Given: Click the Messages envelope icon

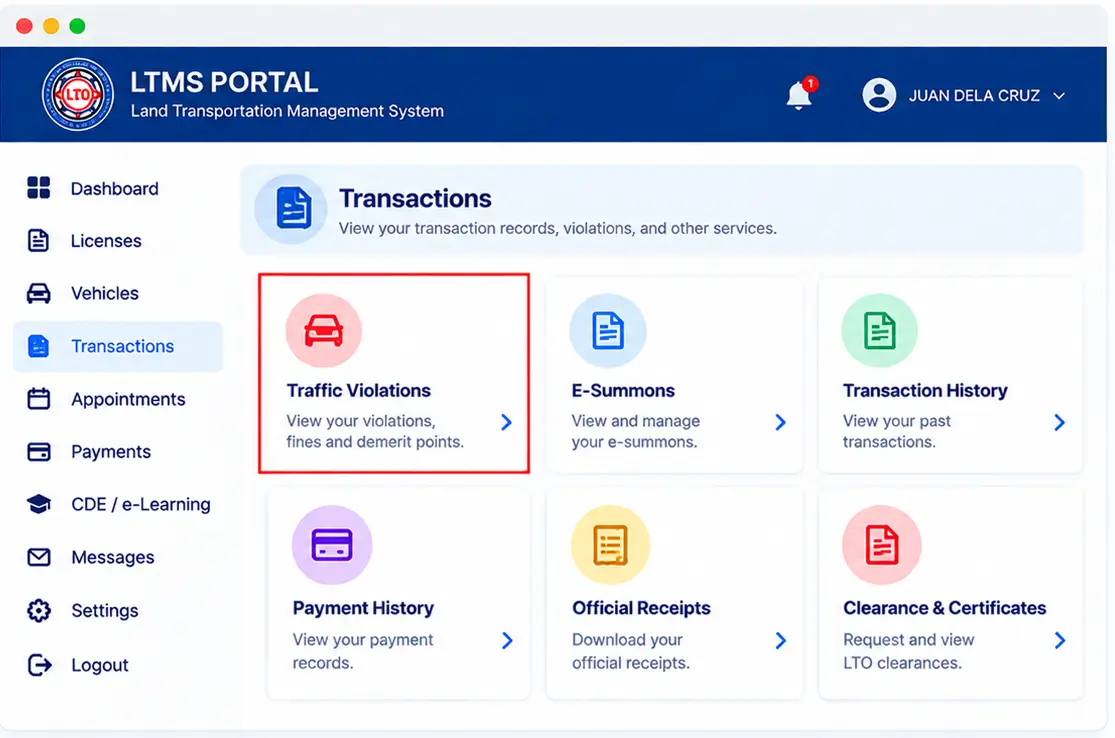Looking at the screenshot, I should pyautogui.click(x=38, y=557).
